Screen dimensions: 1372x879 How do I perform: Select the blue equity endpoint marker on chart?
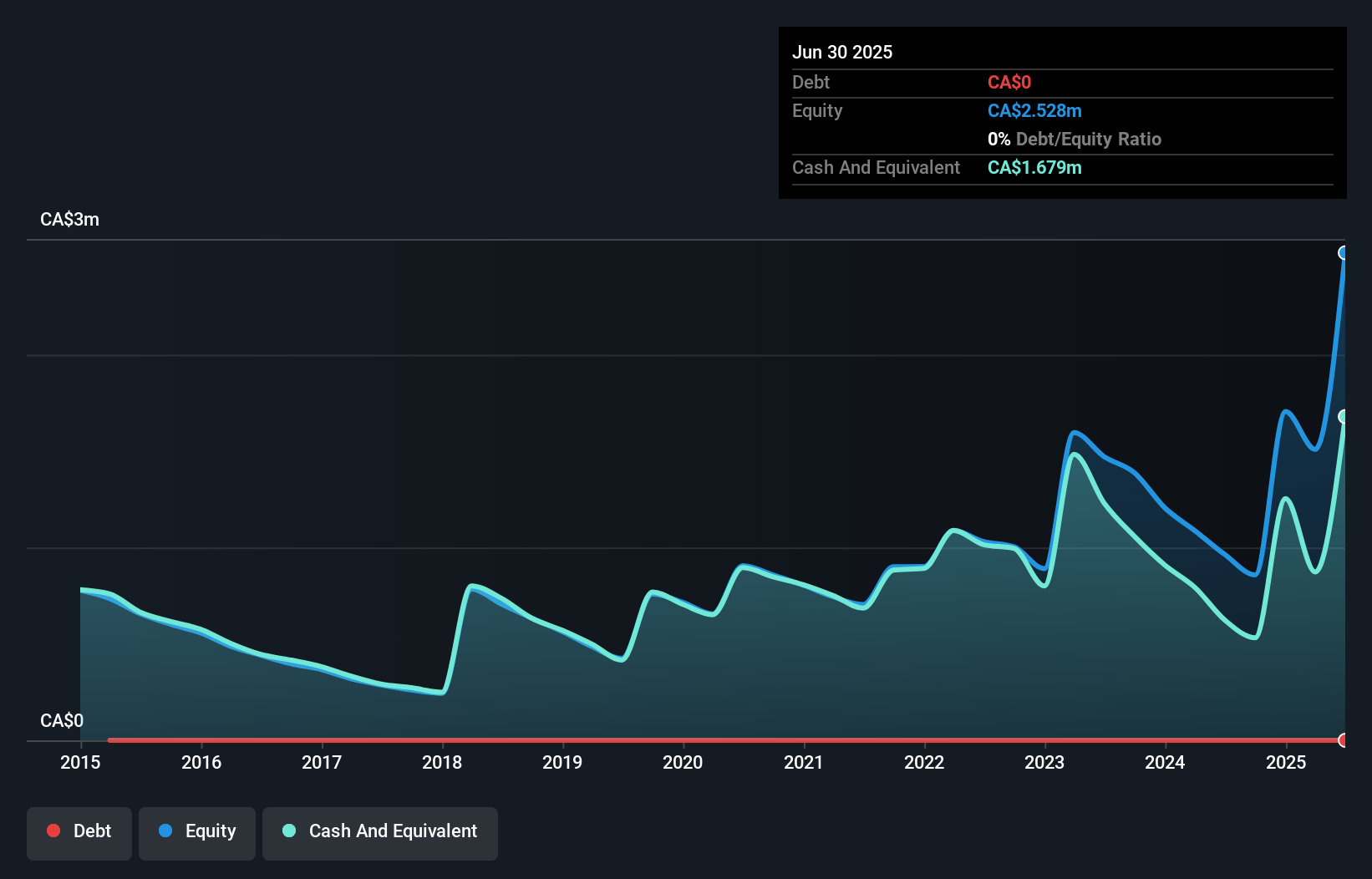(1344, 253)
